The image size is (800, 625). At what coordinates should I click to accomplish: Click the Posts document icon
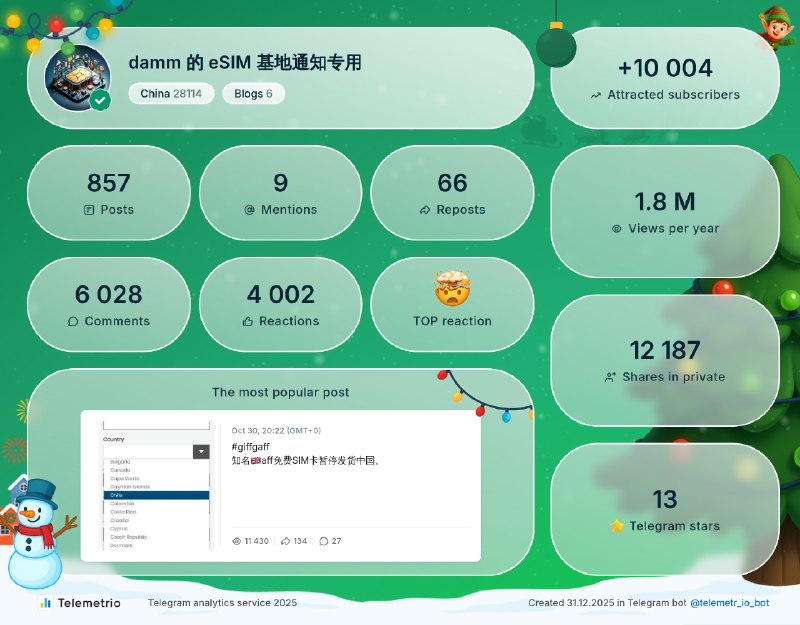coord(90,210)
